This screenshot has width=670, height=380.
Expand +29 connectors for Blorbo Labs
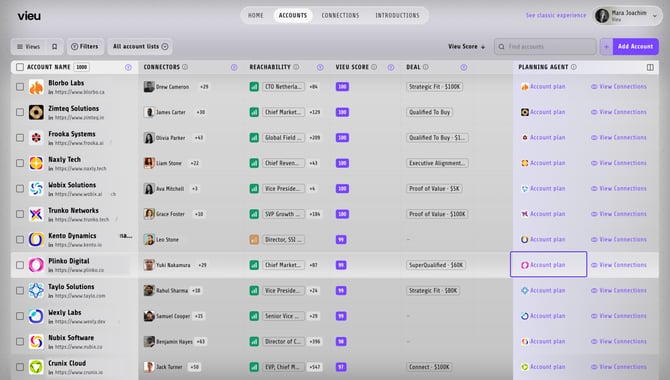click(204, 87)
